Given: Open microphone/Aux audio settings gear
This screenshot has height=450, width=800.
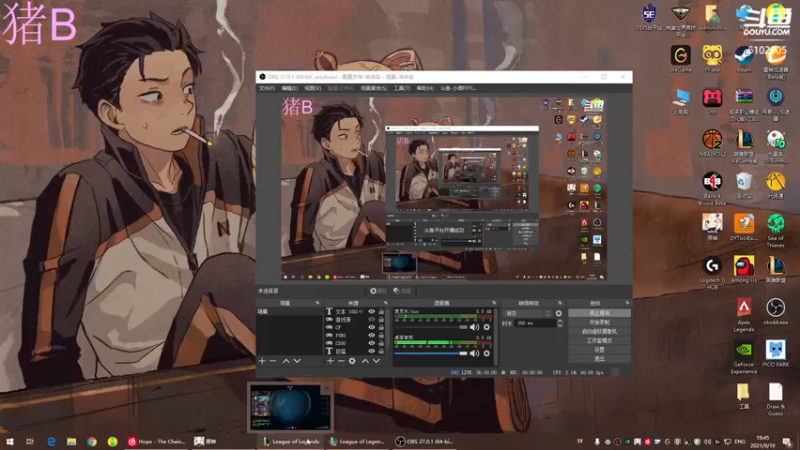Looking at the screenshot, I should 487,327.
